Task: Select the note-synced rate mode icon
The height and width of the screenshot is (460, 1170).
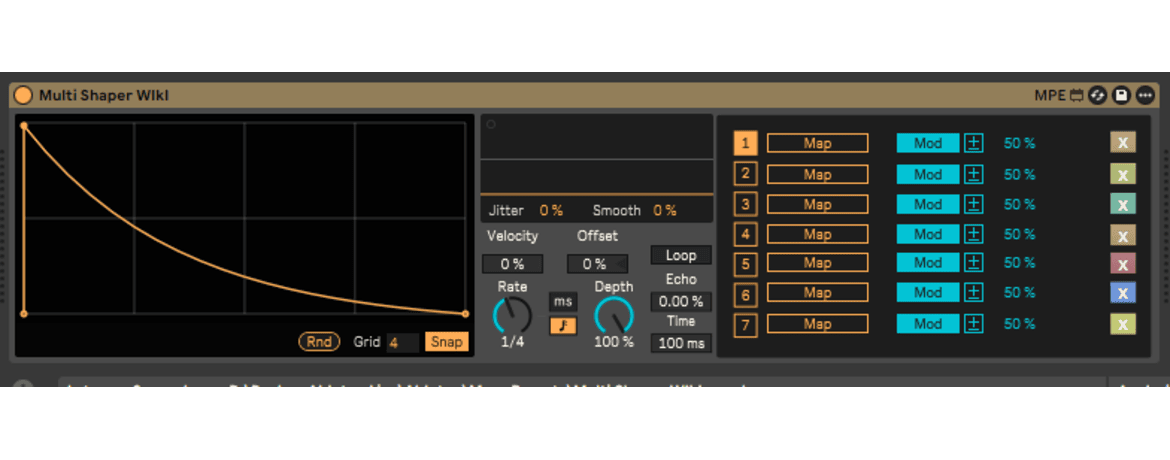Action: (563, 325)
